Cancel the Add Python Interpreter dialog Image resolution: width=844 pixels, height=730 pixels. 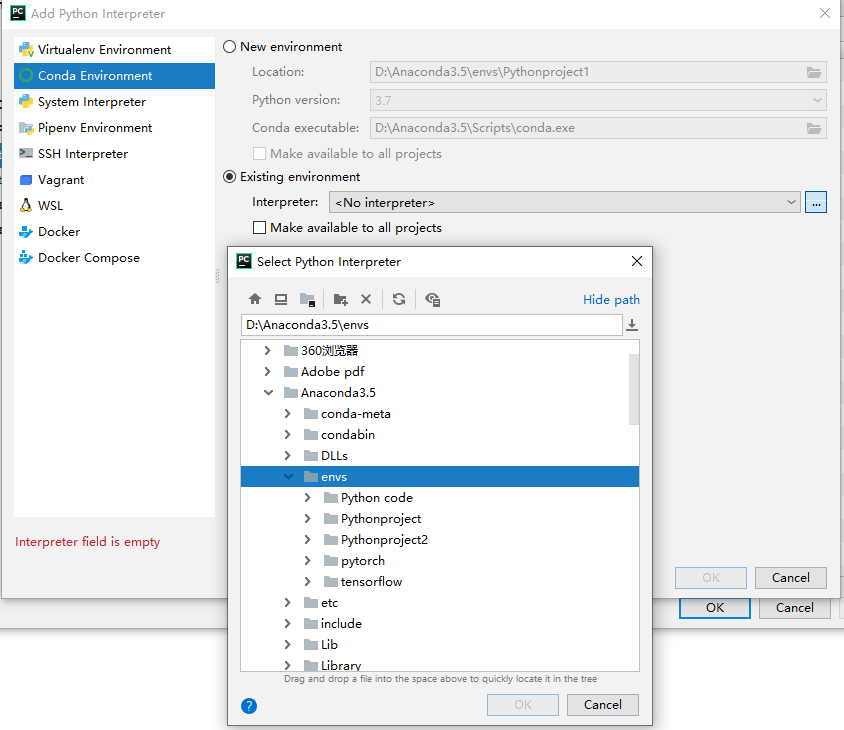click(x=791, y=578)
